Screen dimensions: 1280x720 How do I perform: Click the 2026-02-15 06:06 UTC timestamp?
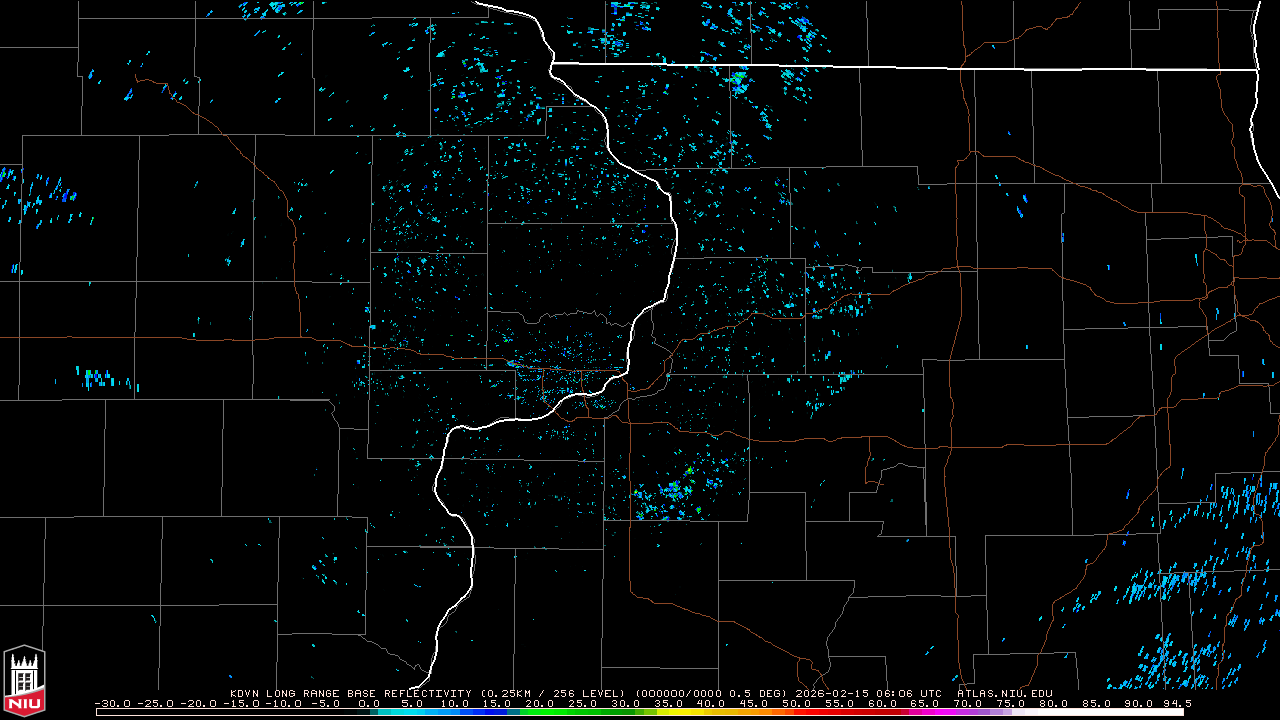pyautogui.click(x=868, y=693)
